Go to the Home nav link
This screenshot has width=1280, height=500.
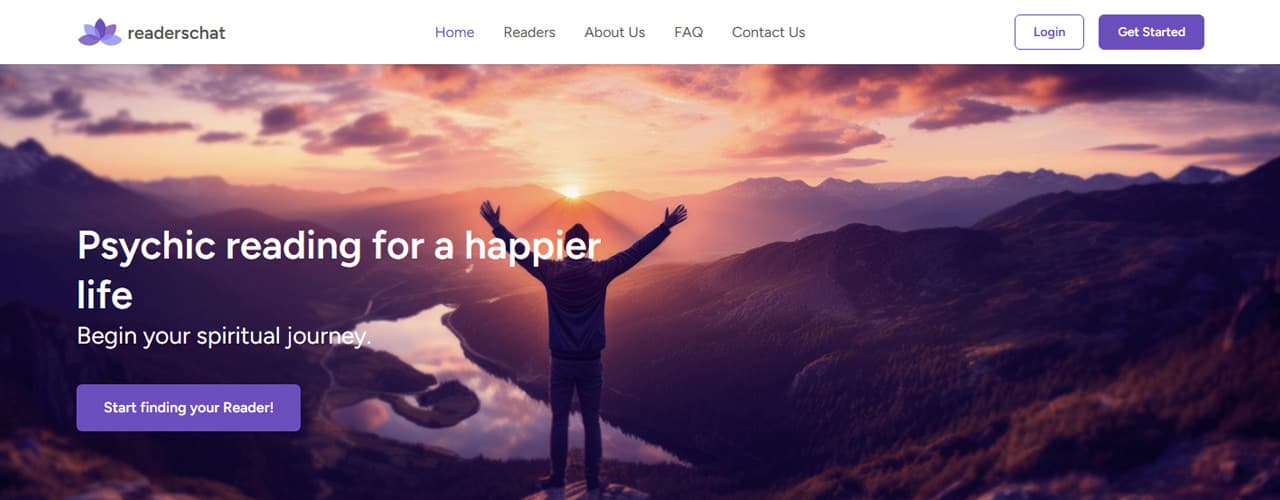tap(455, 32)
